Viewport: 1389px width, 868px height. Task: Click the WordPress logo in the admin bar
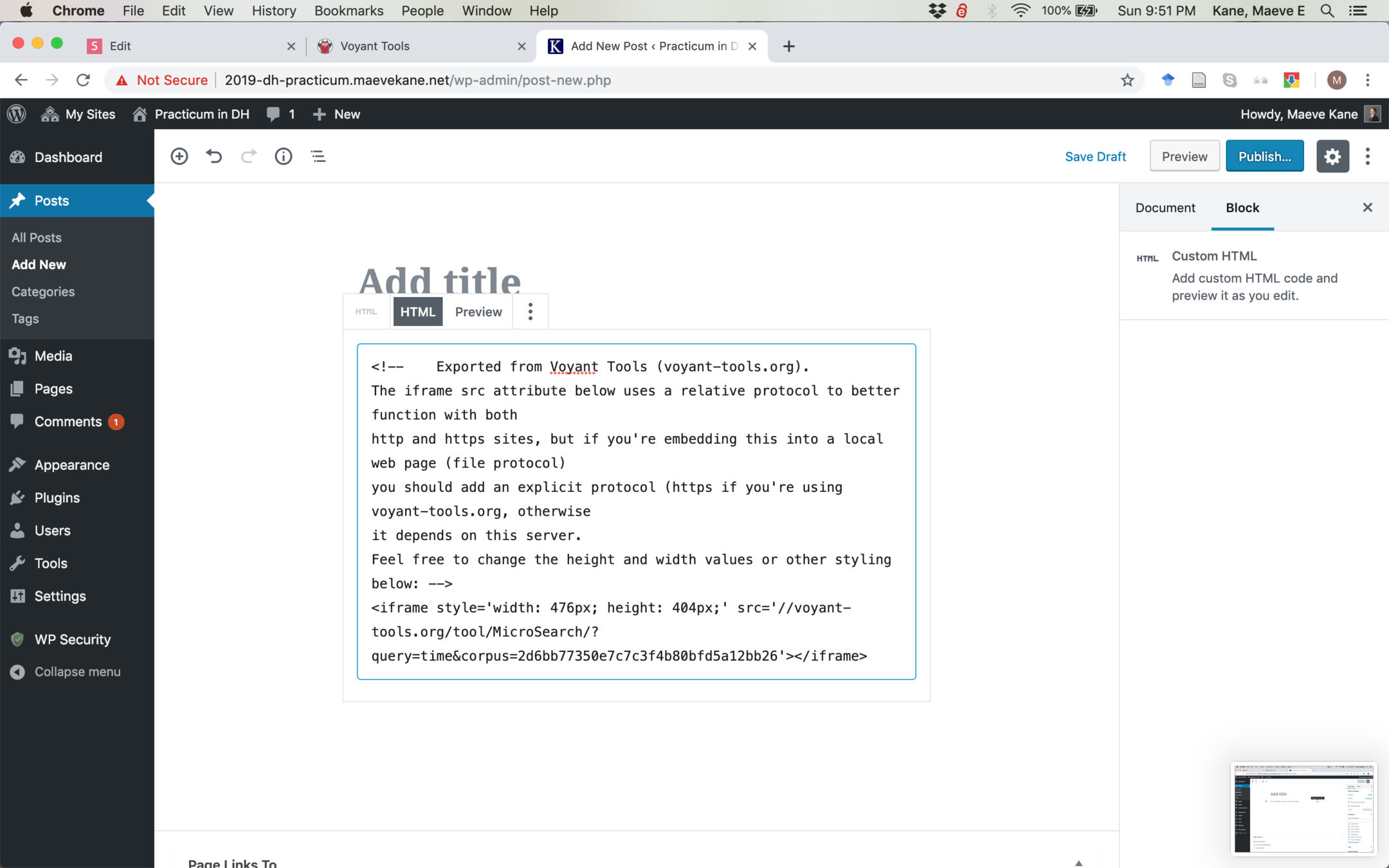click(17, 114)
